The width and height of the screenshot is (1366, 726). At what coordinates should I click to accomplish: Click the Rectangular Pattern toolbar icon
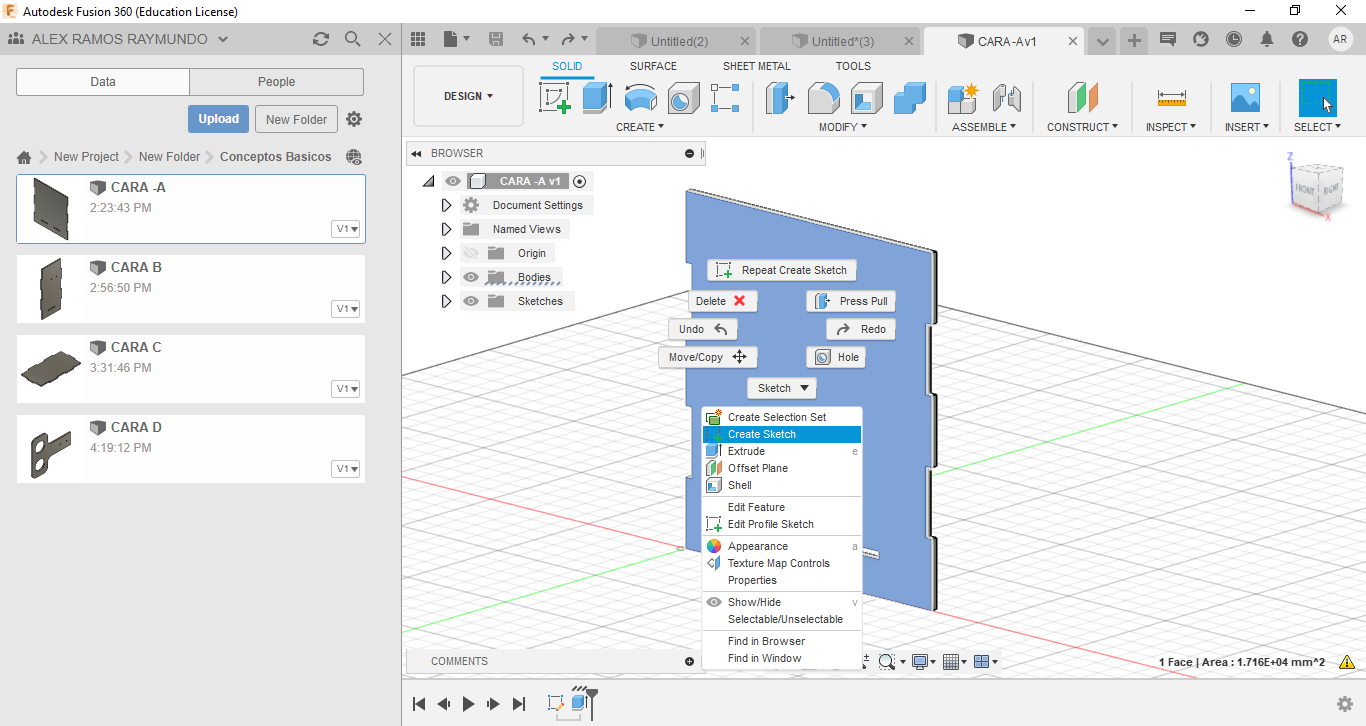click(x=725, y=98)
